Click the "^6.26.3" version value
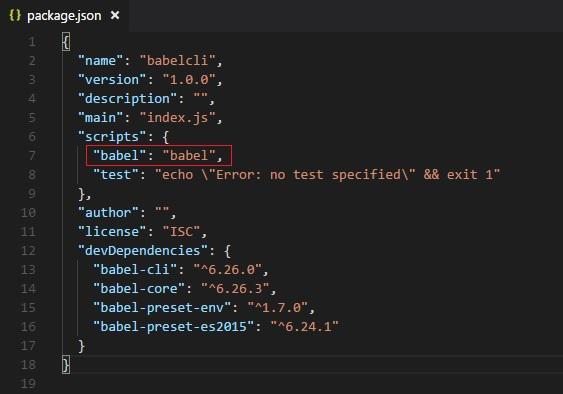563x394 pixels. pyautogui.click(x=235, y=288)
